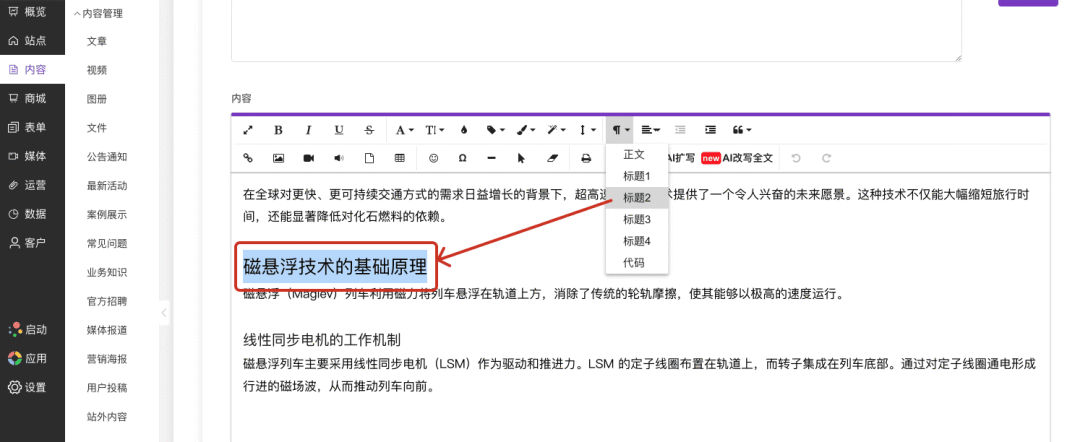Select 标题2 from the paragraph format menu
Image resolution: width=1080 pixels, height=442 pixels.
coord(637,198)
